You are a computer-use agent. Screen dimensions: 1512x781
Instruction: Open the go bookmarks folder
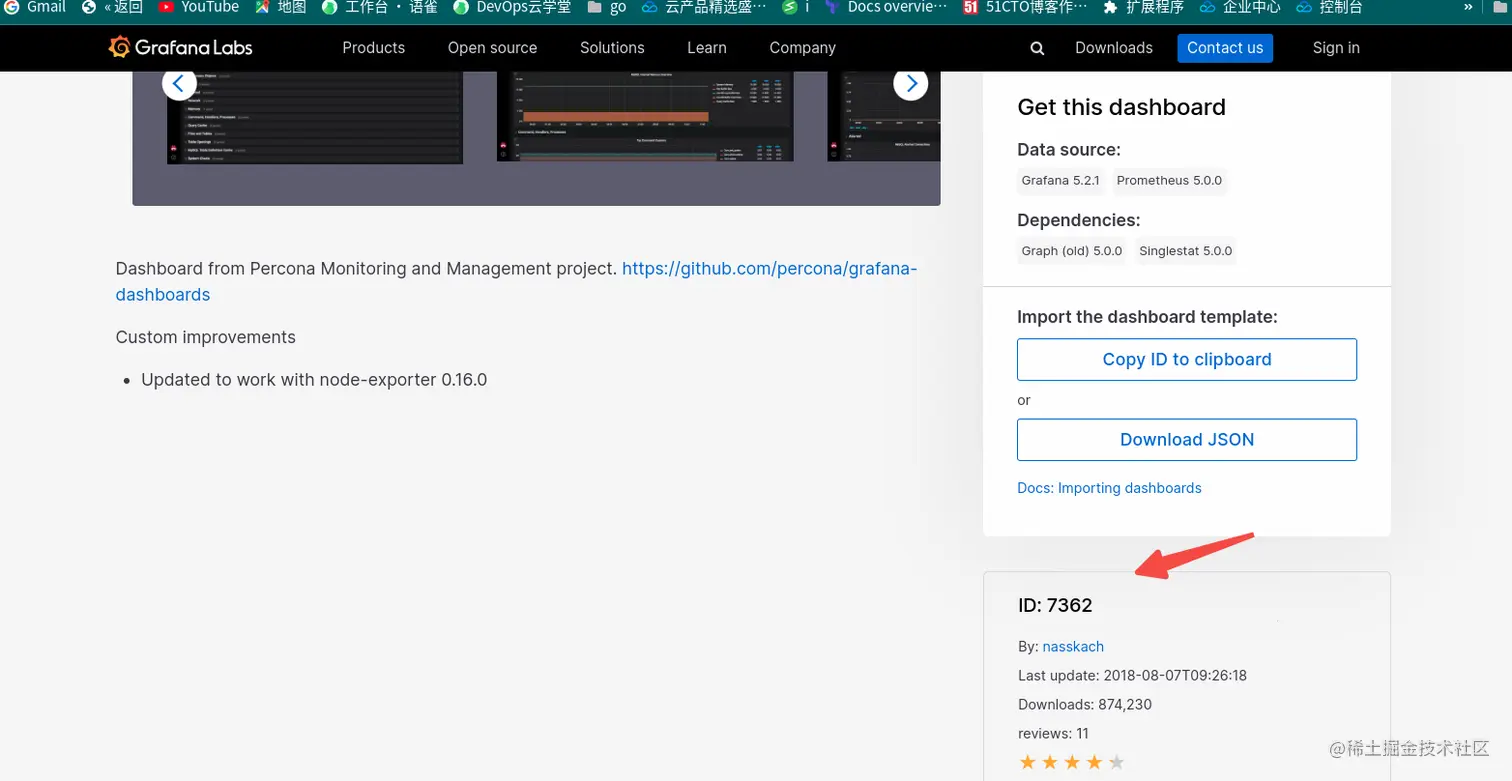[x=607, y=7]
